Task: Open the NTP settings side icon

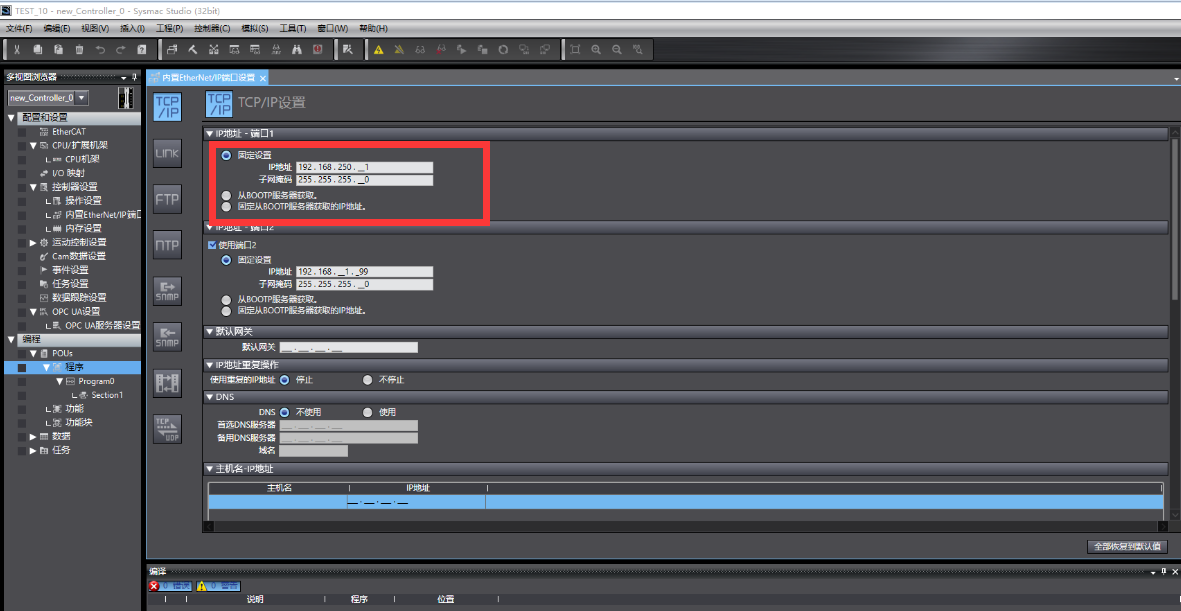Action: [167, 245]
